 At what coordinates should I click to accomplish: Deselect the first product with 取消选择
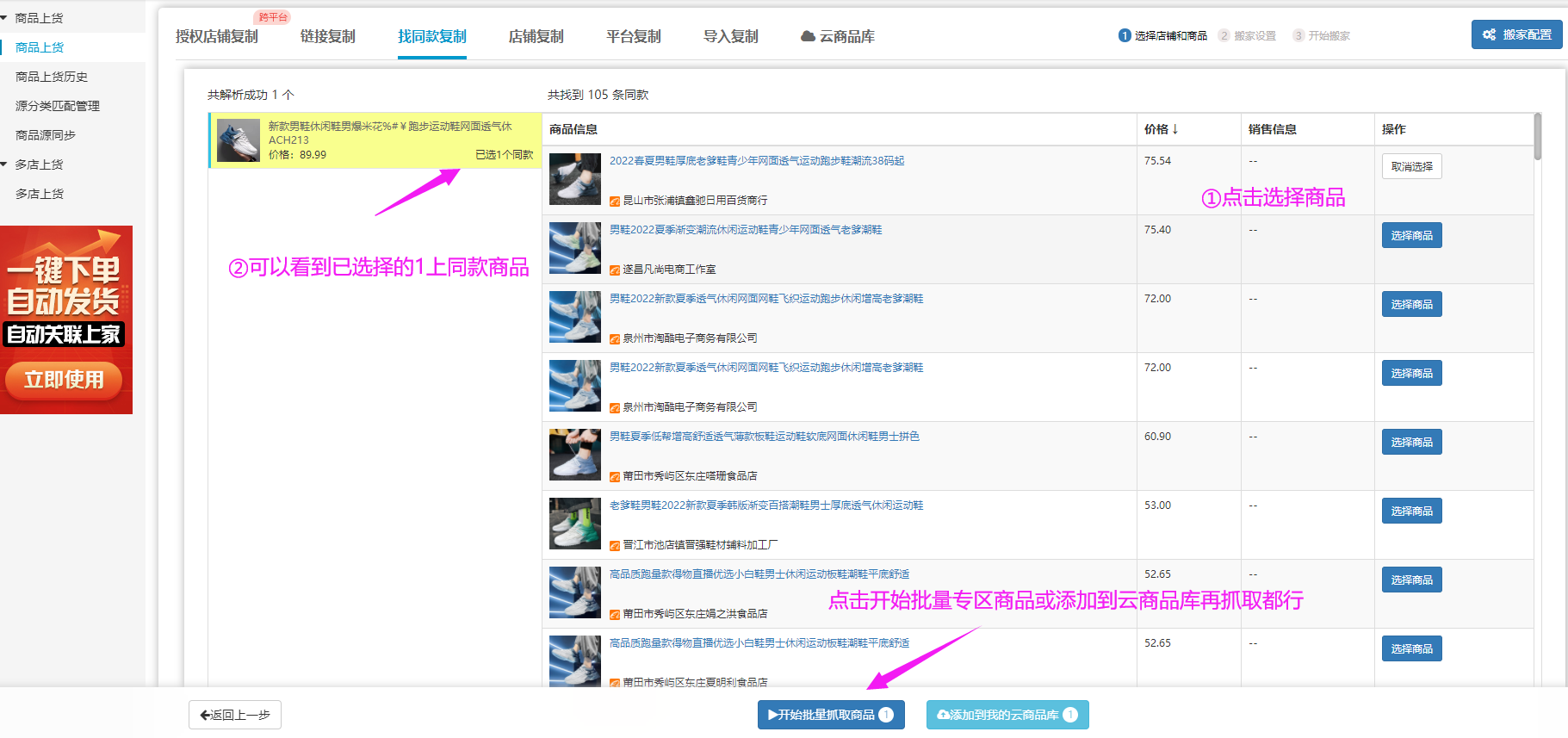tap(1411, 166)
